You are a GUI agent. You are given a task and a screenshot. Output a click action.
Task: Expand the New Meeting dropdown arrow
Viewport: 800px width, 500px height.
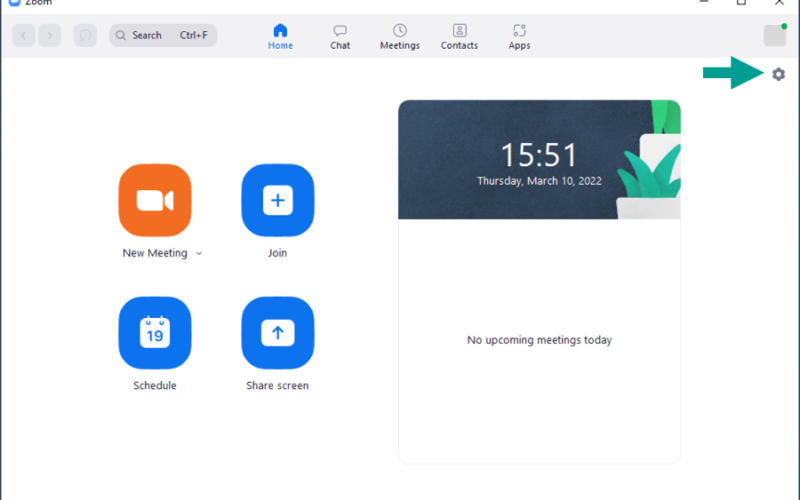click(x=199, y=254)
